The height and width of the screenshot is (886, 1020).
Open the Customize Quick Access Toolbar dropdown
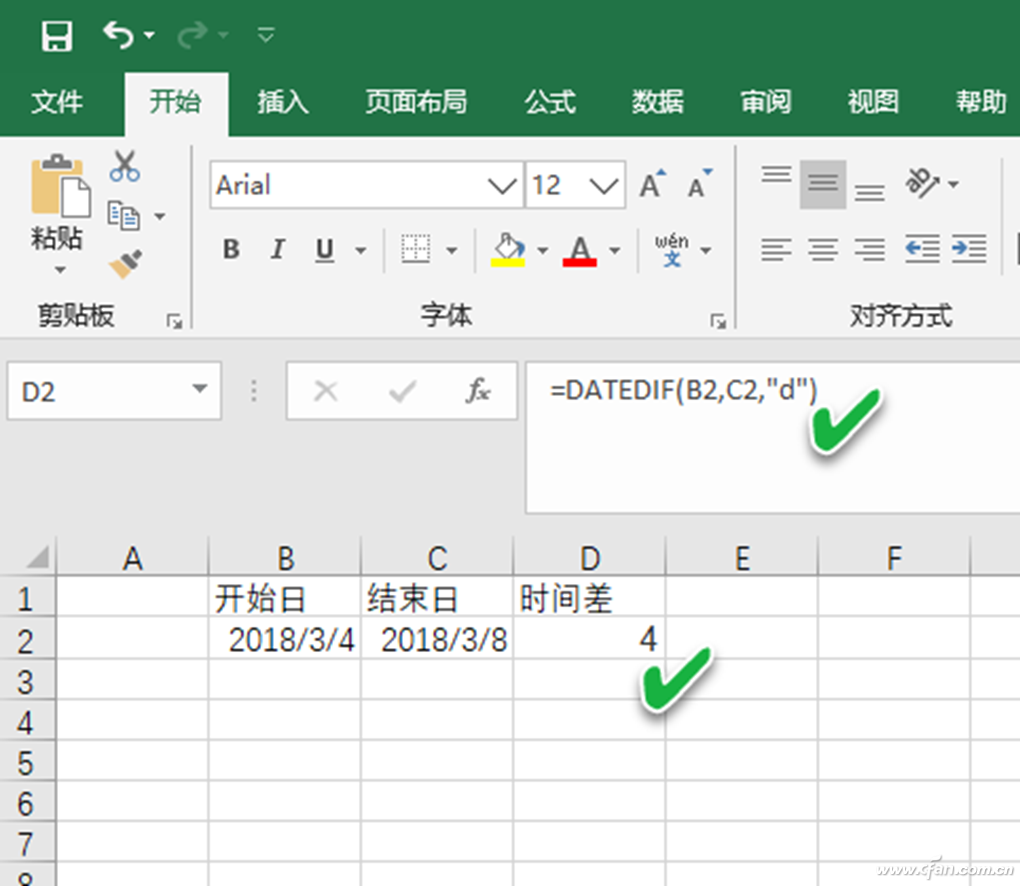[265, 34]
